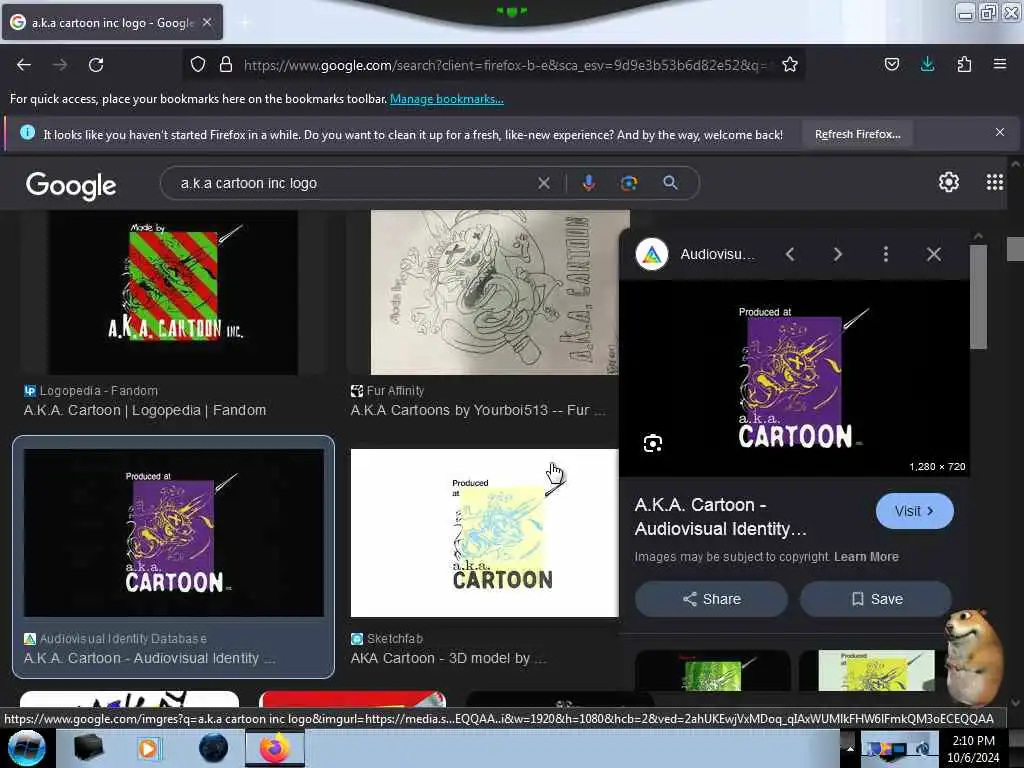The height and width of the screenshot is (768, 1024).
Task: Open preview title A.K.A. Cartoon Audiovisual Identity
Action: [x=720, y=517]
